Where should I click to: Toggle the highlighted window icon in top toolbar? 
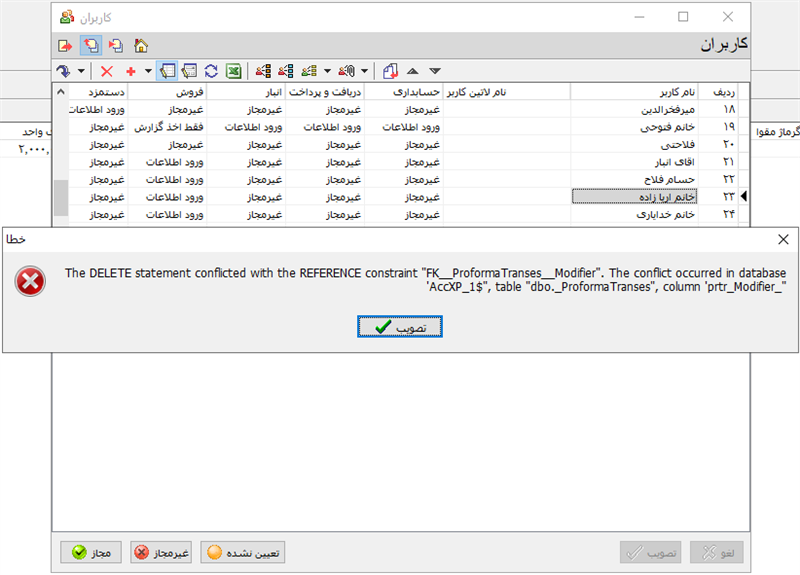pos(90,45)
